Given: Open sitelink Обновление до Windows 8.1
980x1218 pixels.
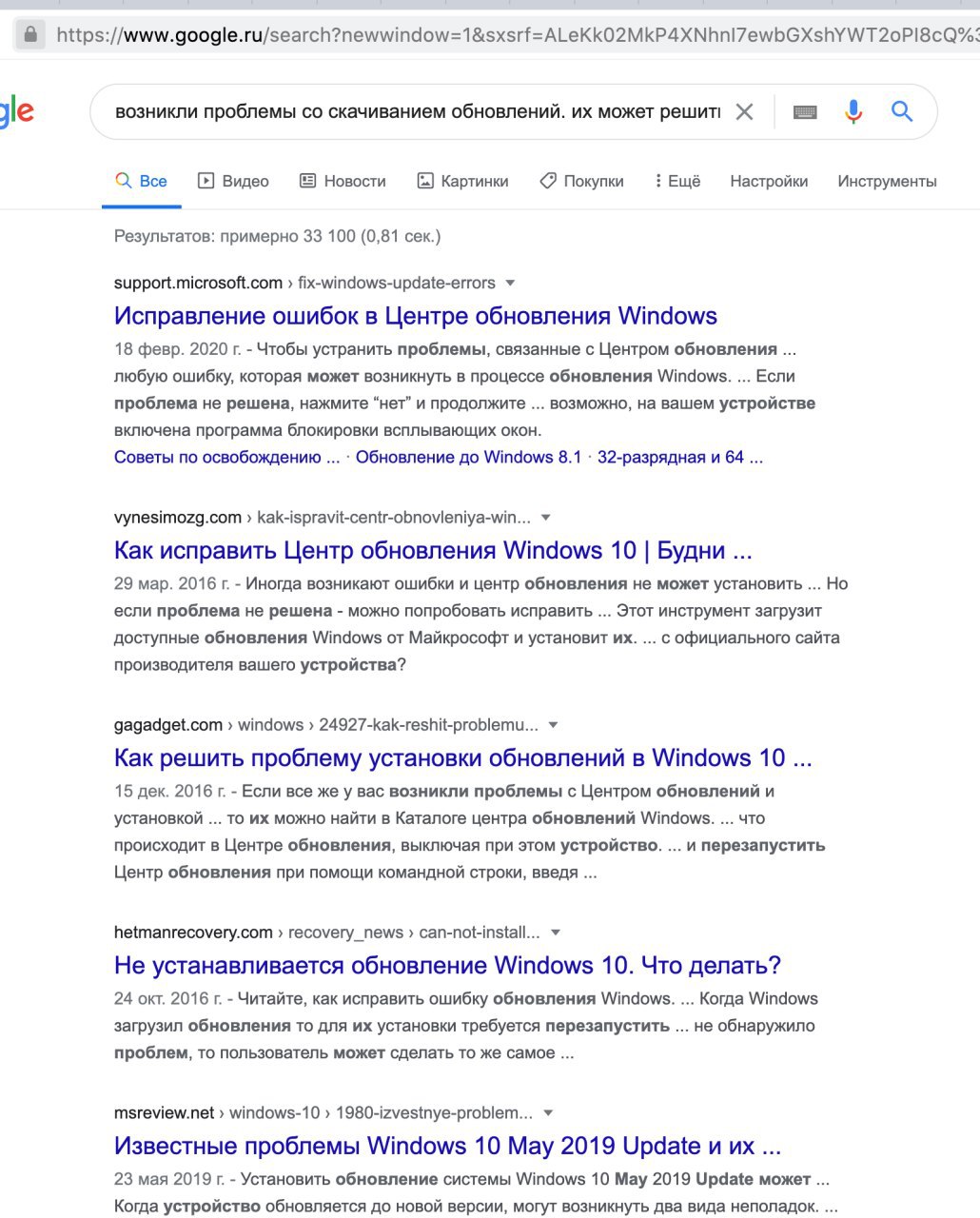Looking at the screenshot, I should pyautogui.click(x=468, y=457).
